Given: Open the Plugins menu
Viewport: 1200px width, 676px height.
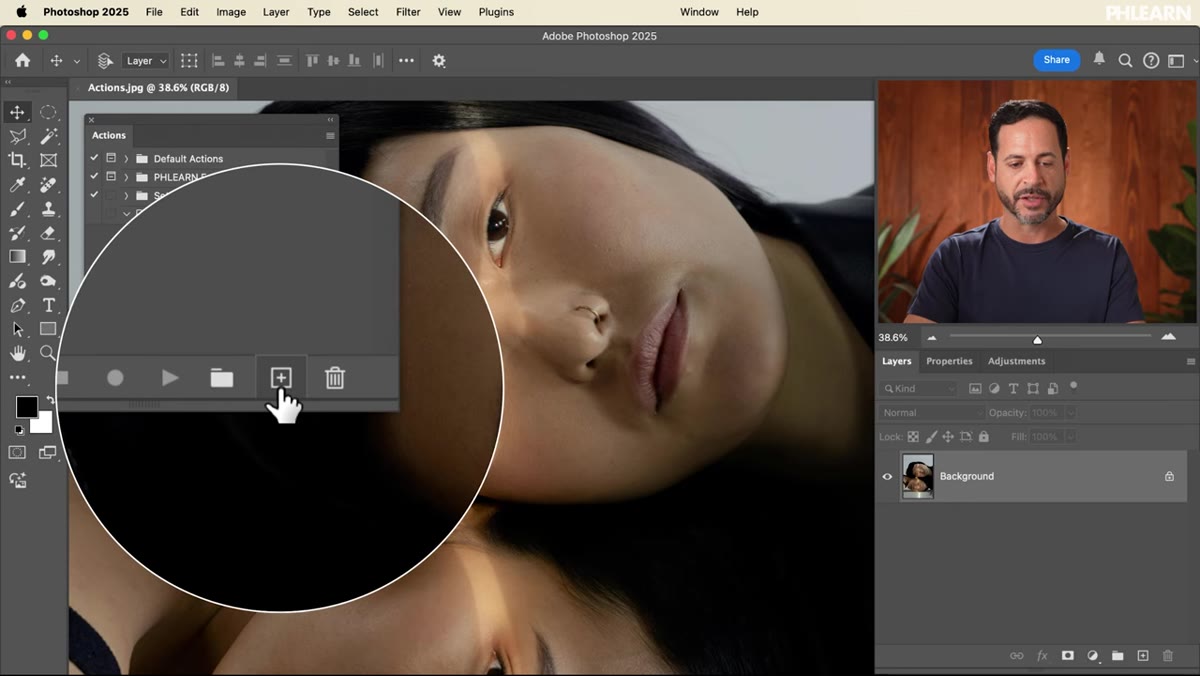Looking at the screenshot, I should [496, 12].
